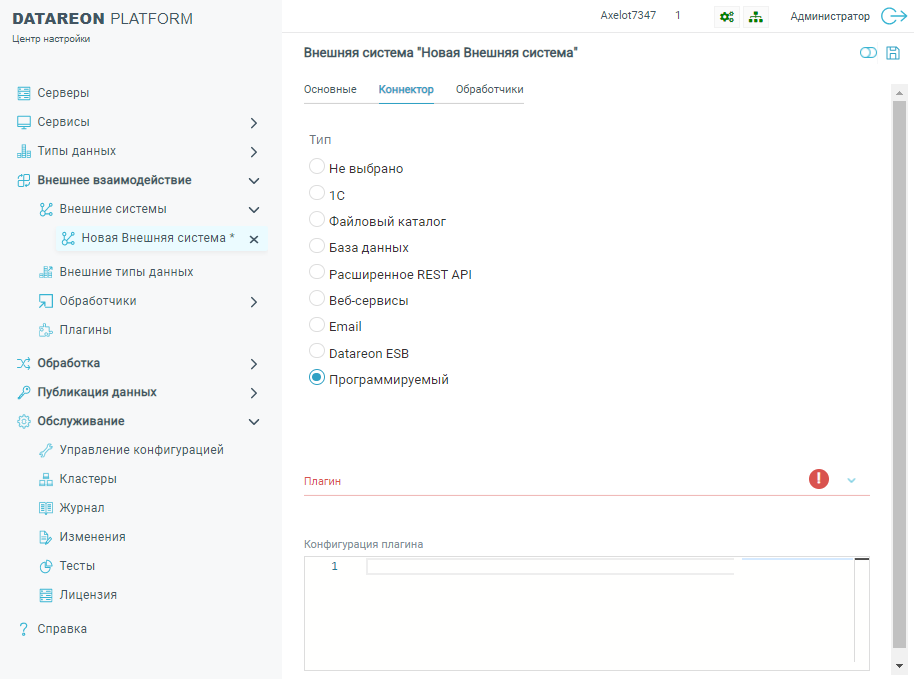The image size is (914, 679).
Task: Collapse the Обслуживание section
Action: click(254, 422)
